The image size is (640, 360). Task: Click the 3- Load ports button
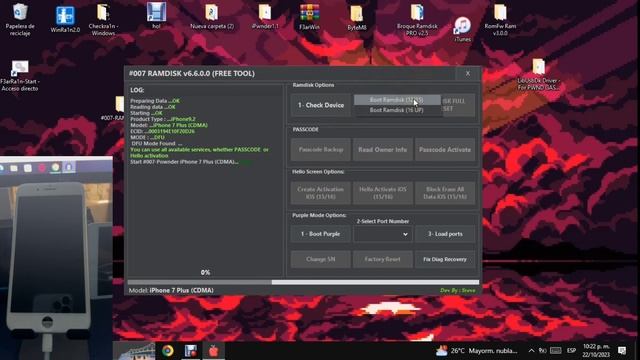(445, 234)
